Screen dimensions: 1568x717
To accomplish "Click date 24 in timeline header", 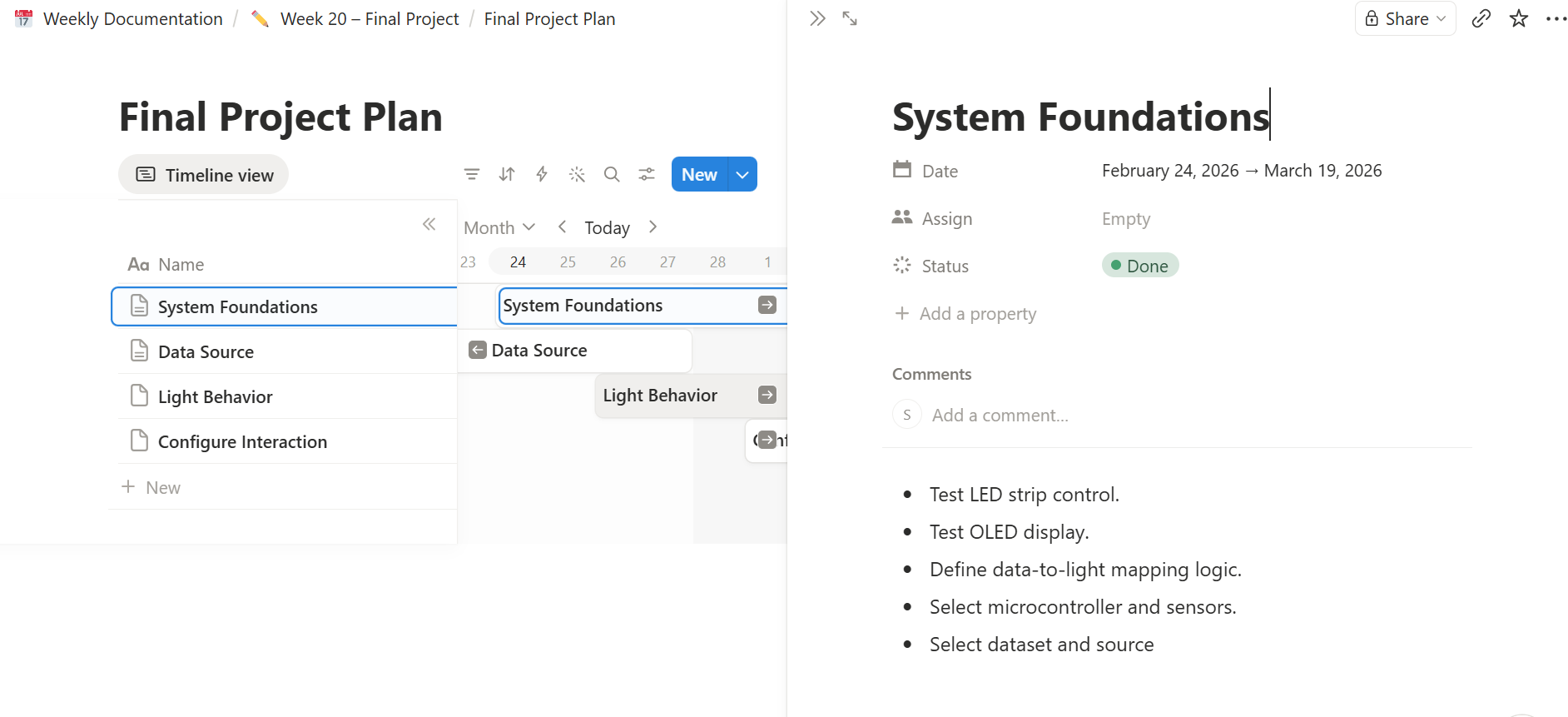I will tap(518, 261).
